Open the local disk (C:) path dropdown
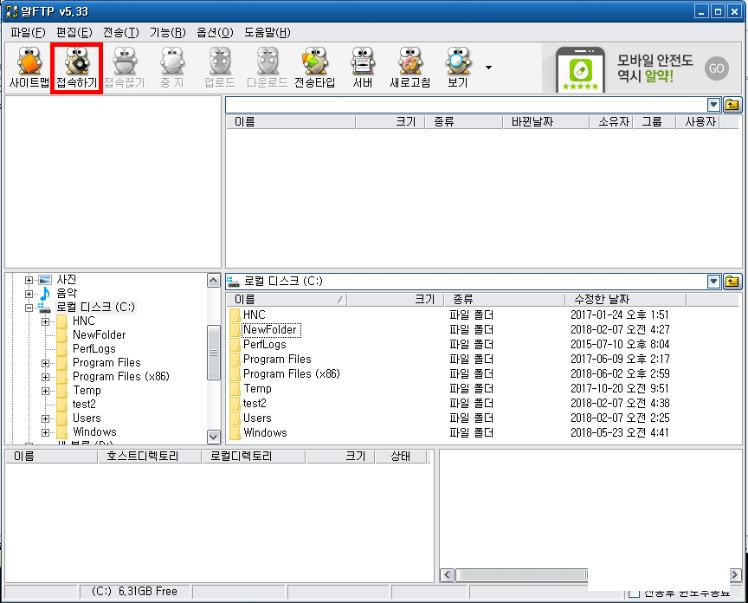Viewport: 748px width, 603px height. point(714,282)
